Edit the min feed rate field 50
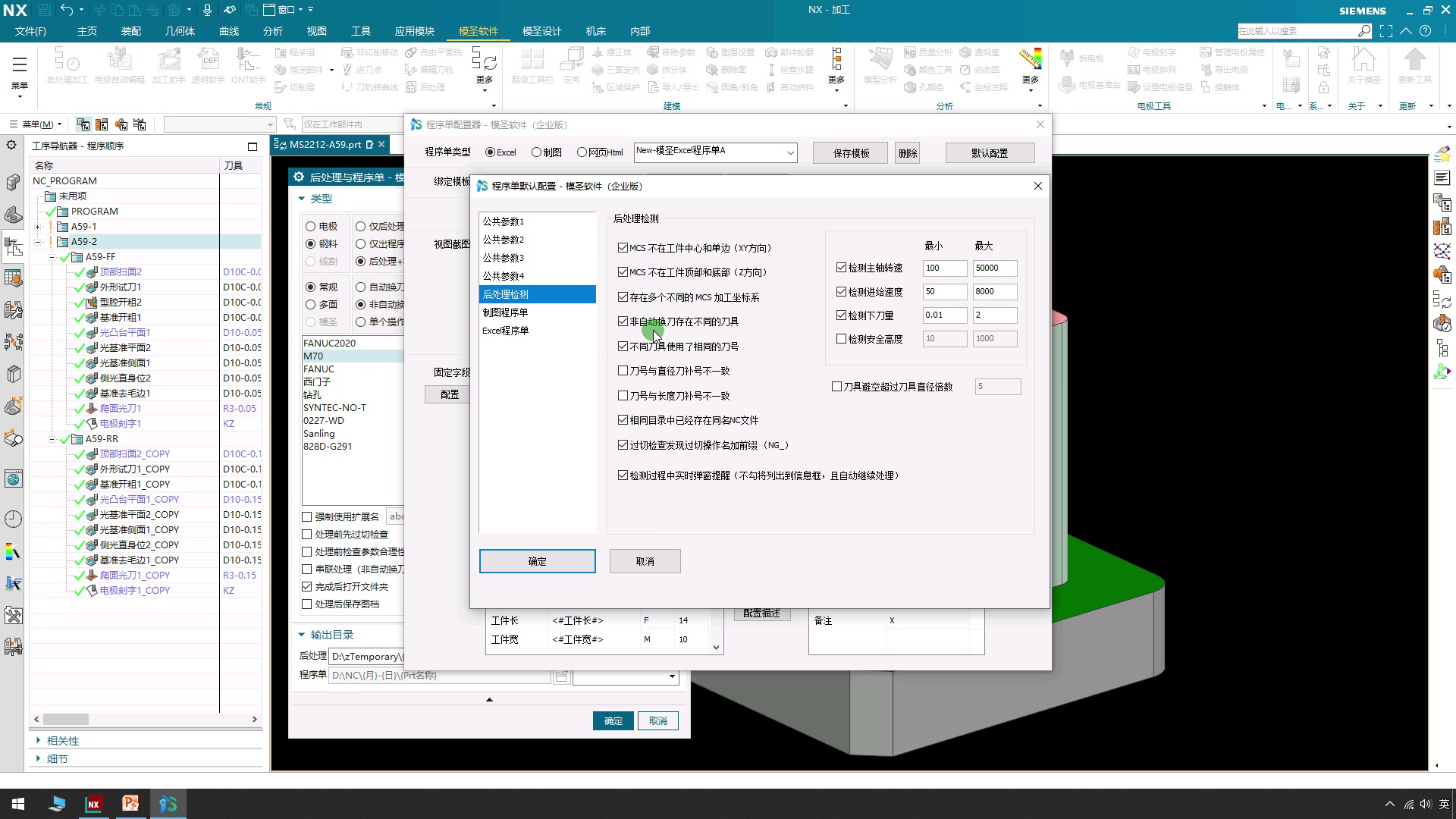The image size is (1456, 819). click(945, 291)
